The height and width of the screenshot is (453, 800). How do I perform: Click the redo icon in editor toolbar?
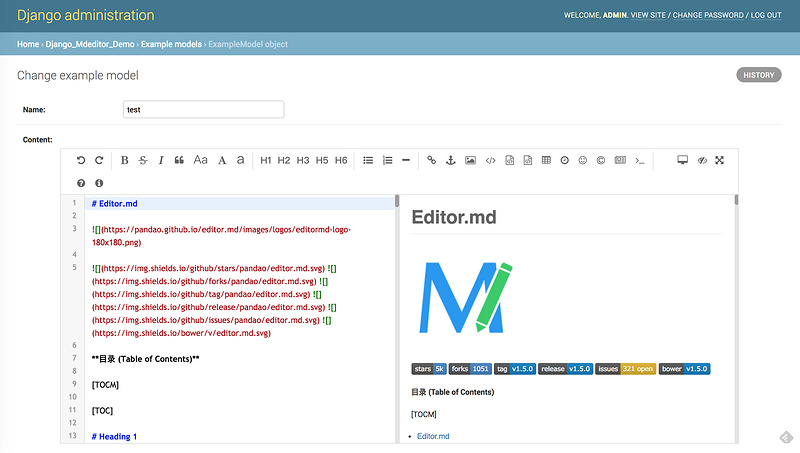pyautogui.click(x=99, y=160)
